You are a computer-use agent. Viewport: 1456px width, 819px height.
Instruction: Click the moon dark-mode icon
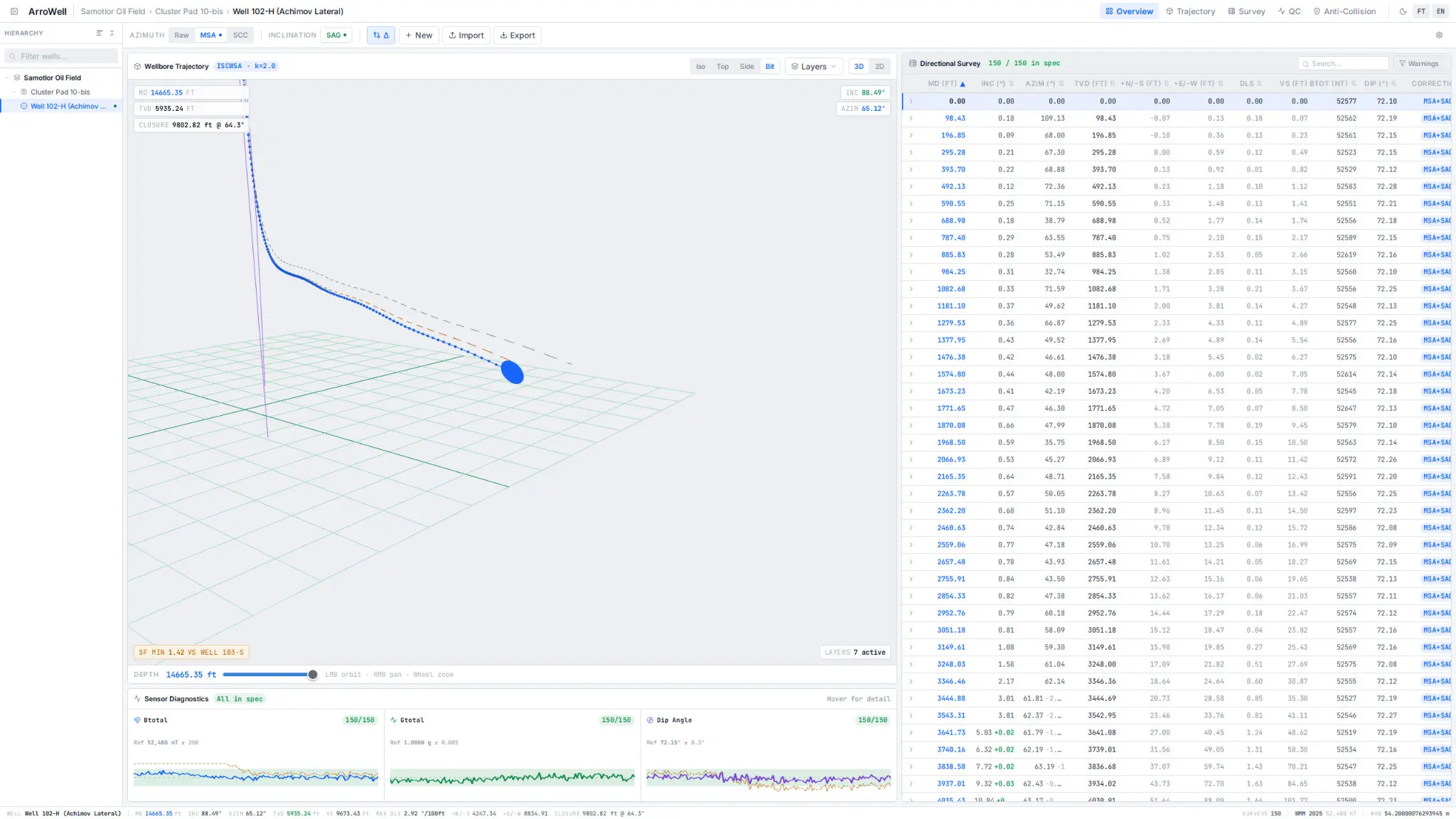pyautogui.click(x=1403, y=11)
